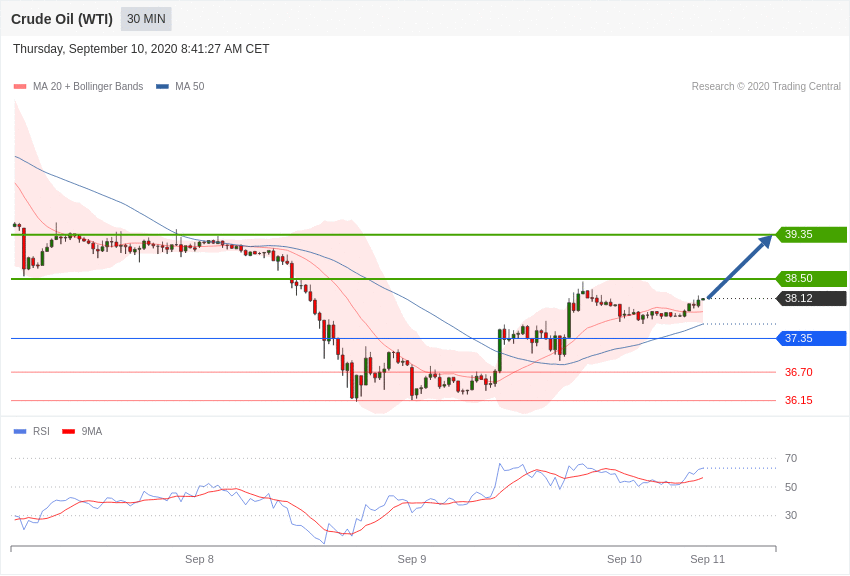850x576 pixels.
Task: Select the 39.35 resistance price label
Action: 811,235
